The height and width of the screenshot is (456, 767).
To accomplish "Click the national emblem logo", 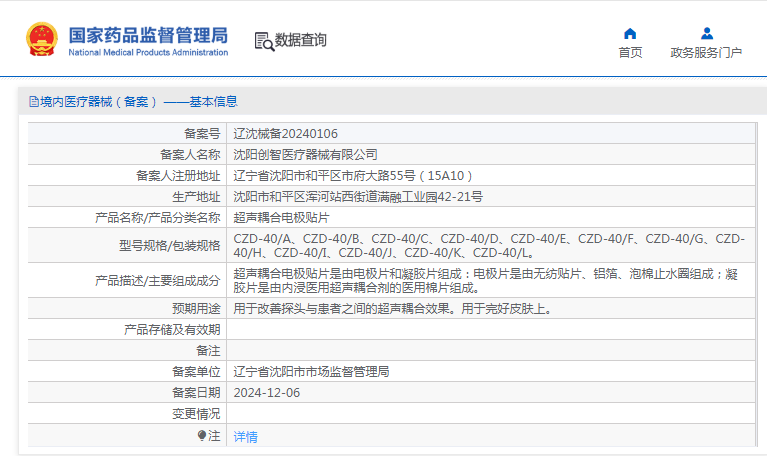I will [x=42, y=39].
